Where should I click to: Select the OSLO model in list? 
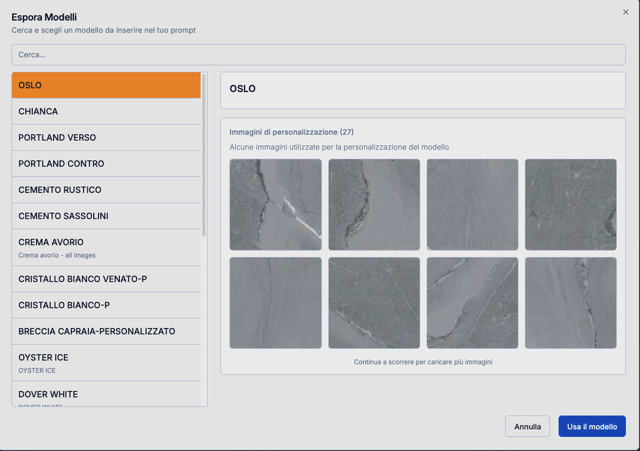106,85
